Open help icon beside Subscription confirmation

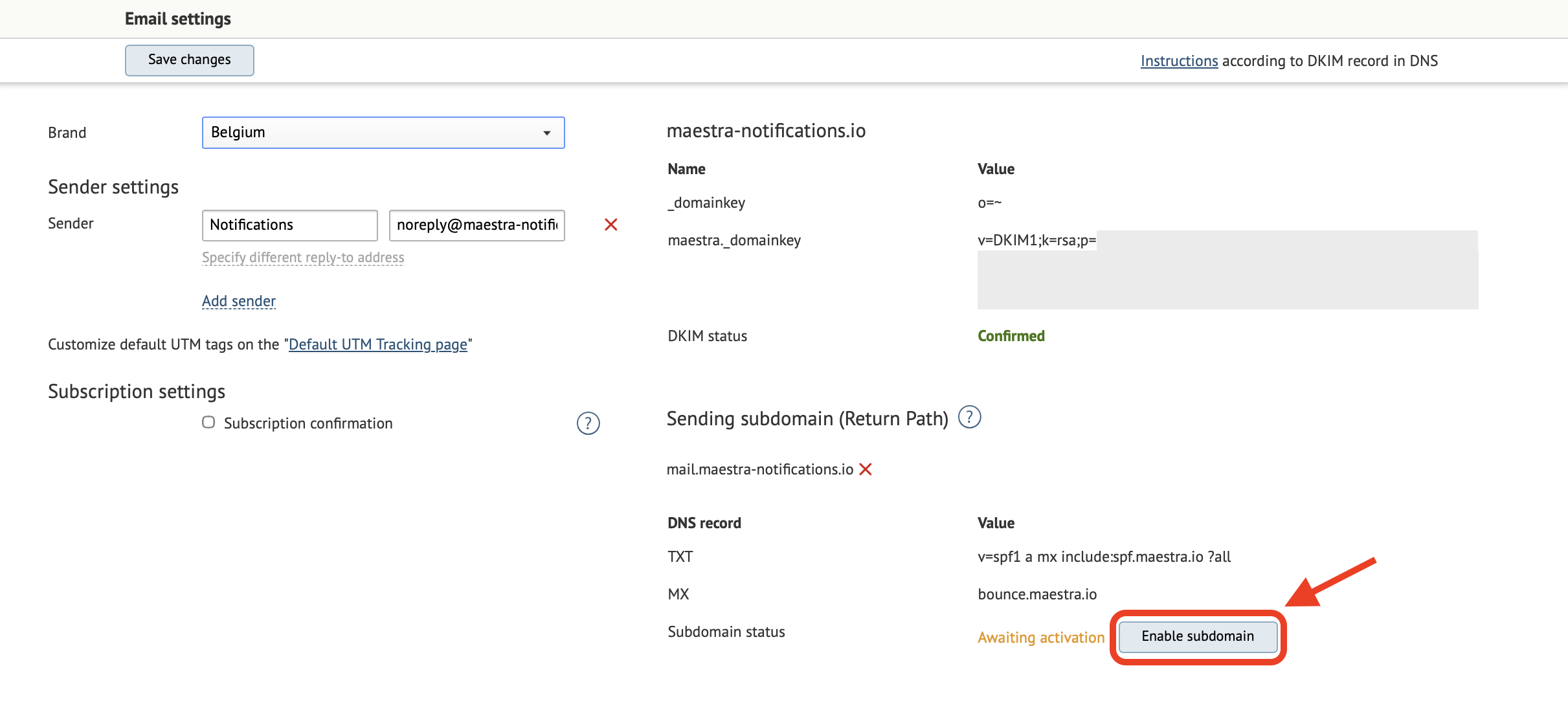(x=588, y=423)
